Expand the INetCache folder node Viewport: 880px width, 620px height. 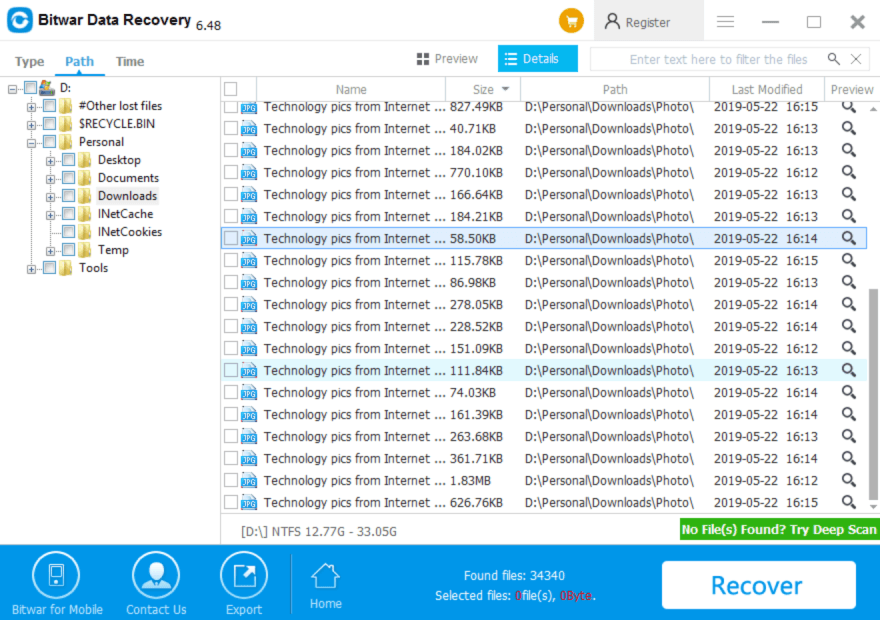51,215
